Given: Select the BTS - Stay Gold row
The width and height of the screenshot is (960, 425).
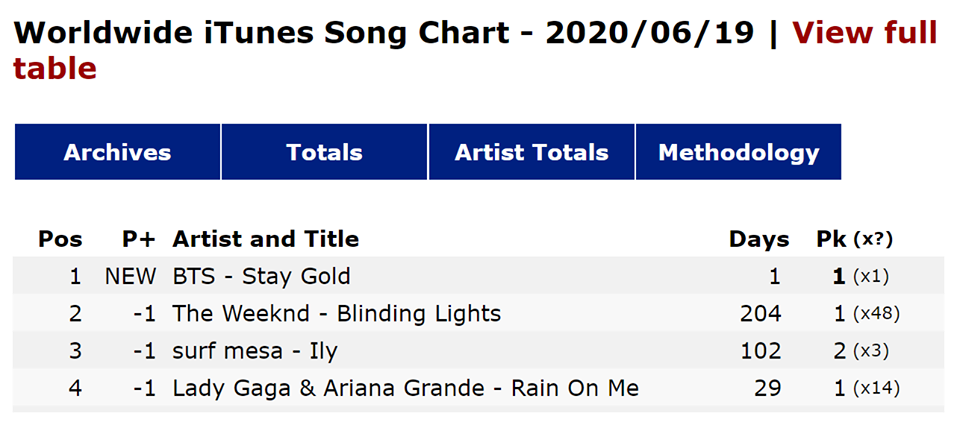Looking at the screenshot, I should (262, 276).
